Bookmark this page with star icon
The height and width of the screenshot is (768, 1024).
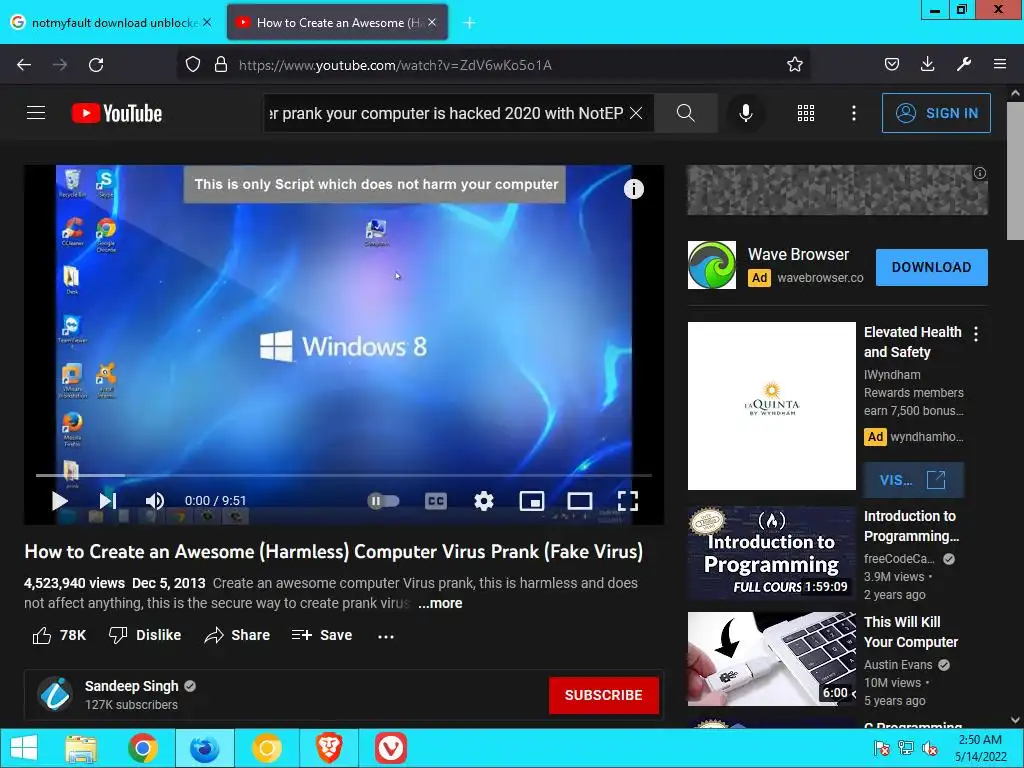point(794,65)
